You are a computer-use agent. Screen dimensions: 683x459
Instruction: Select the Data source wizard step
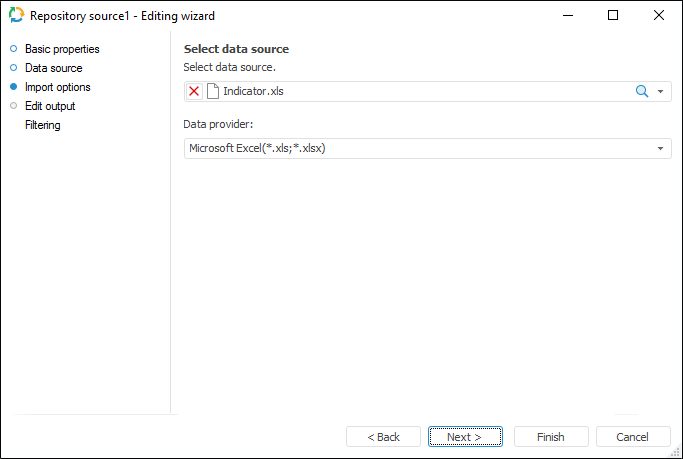pyautogui.click(x=51, y=68)
